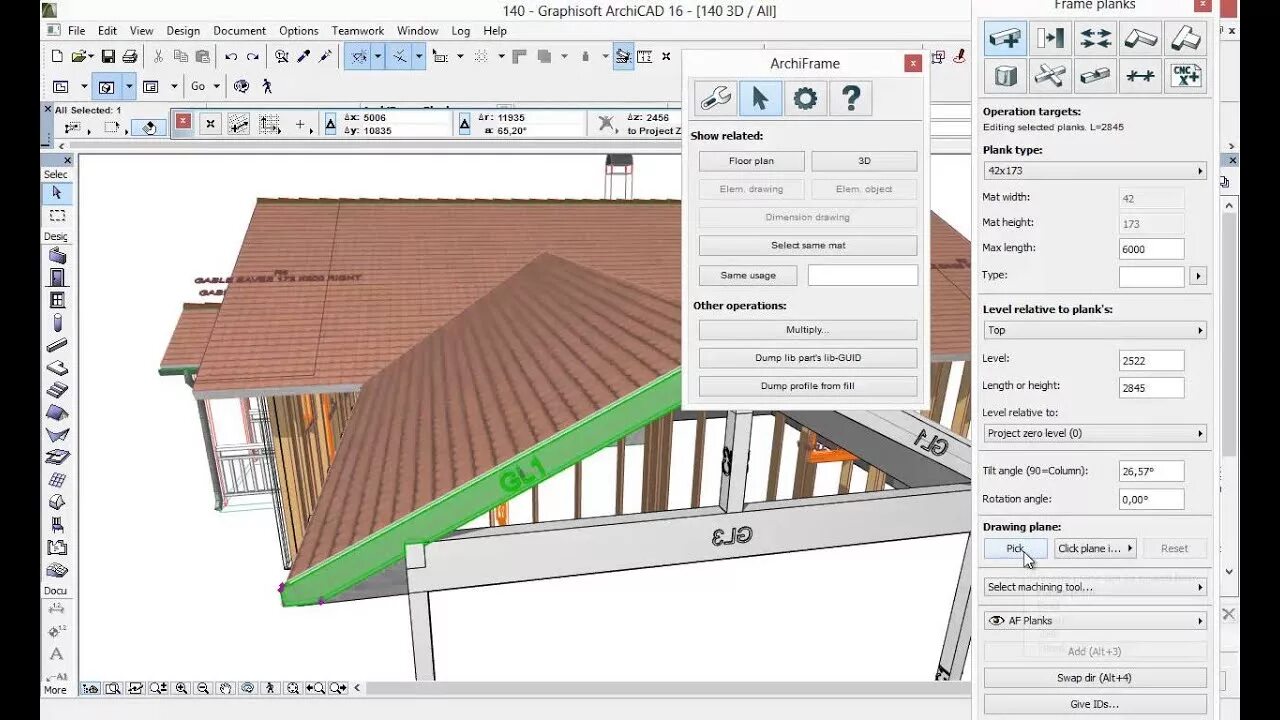Image resolution: width=1280 pixels, height=720 pixels.
Task: Select ArchiFrame arrow selection tab
Action: [760, 98]
